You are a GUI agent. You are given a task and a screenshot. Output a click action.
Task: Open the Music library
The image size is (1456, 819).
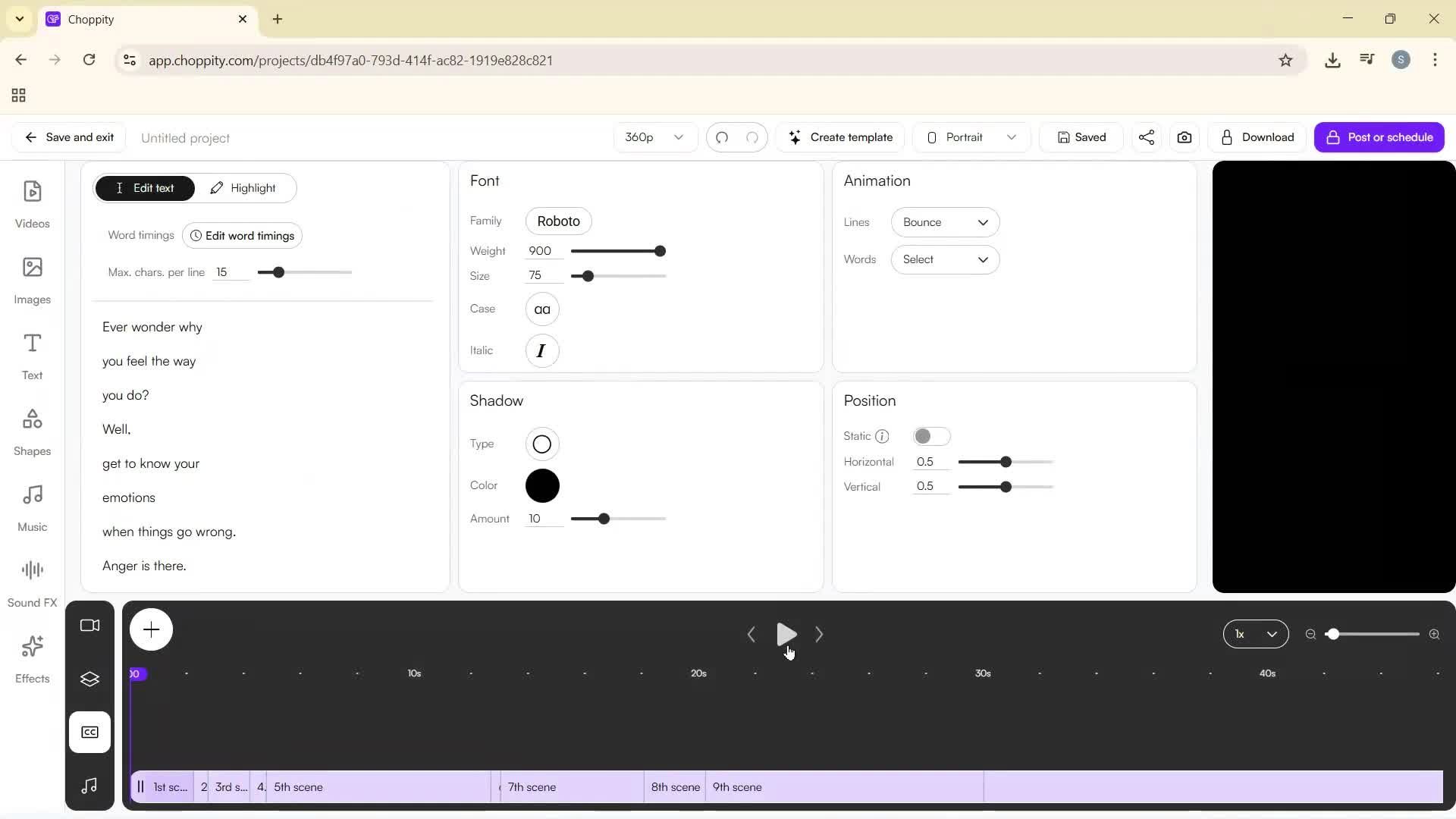pyautogui.click(x=32, y=505)
